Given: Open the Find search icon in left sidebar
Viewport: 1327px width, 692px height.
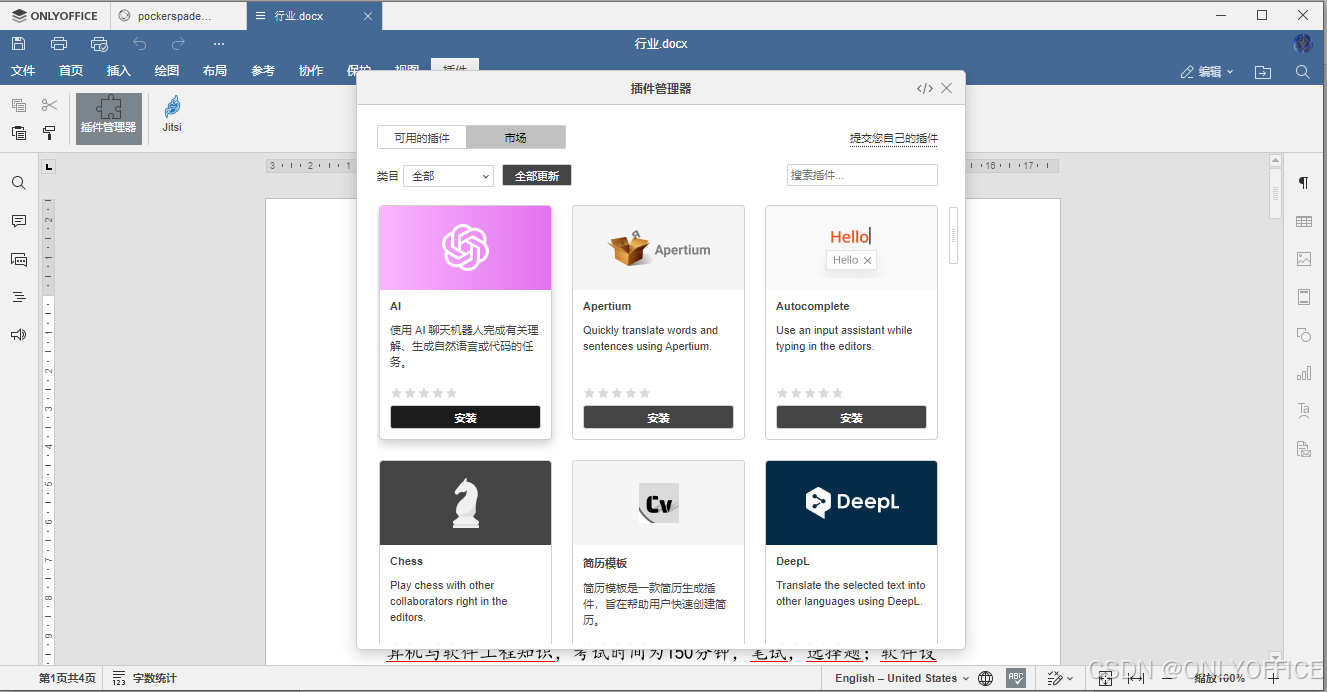Looking at the screenshot, I should (x=18, y=183).
